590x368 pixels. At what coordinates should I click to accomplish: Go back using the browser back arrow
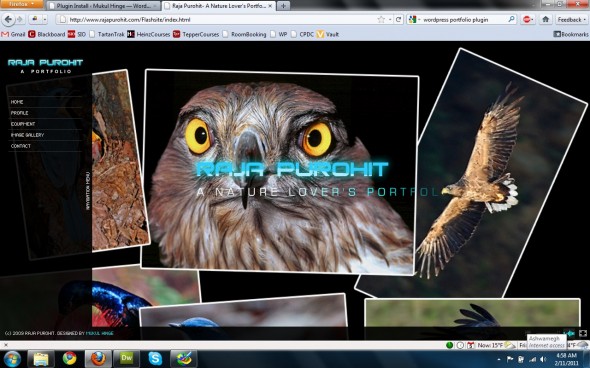[x=8, y=19]
